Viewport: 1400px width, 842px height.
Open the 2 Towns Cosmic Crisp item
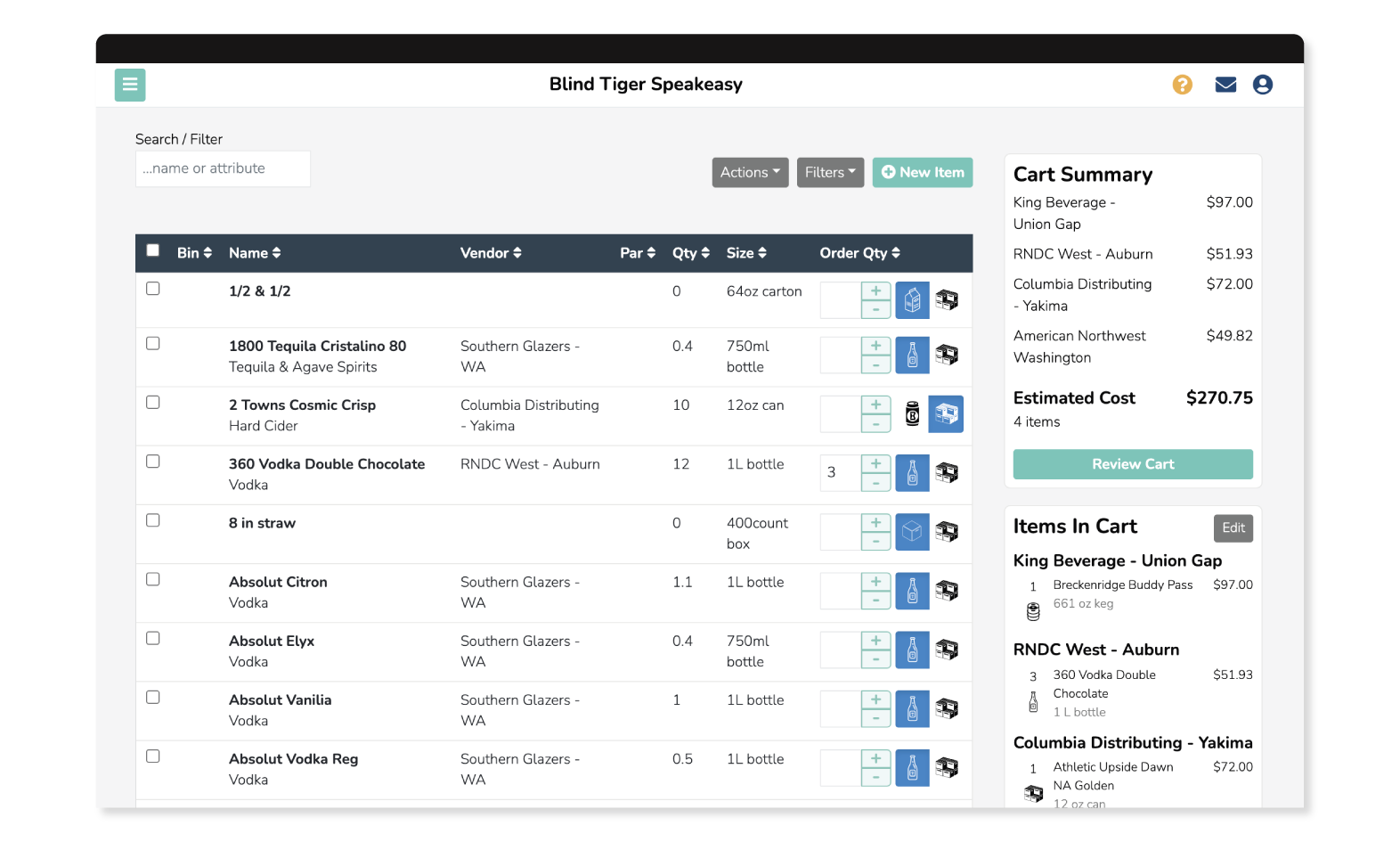tap(302, 405)
